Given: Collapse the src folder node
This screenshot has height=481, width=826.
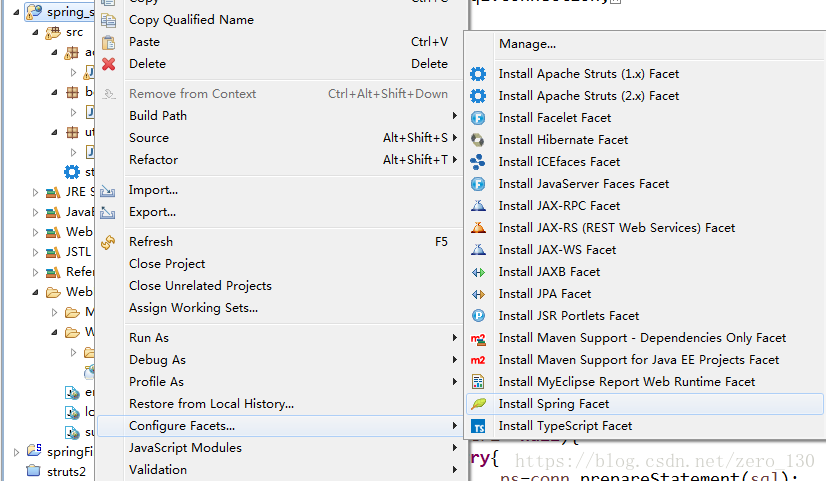Looking at the screenshot, I should coord(35,32).
